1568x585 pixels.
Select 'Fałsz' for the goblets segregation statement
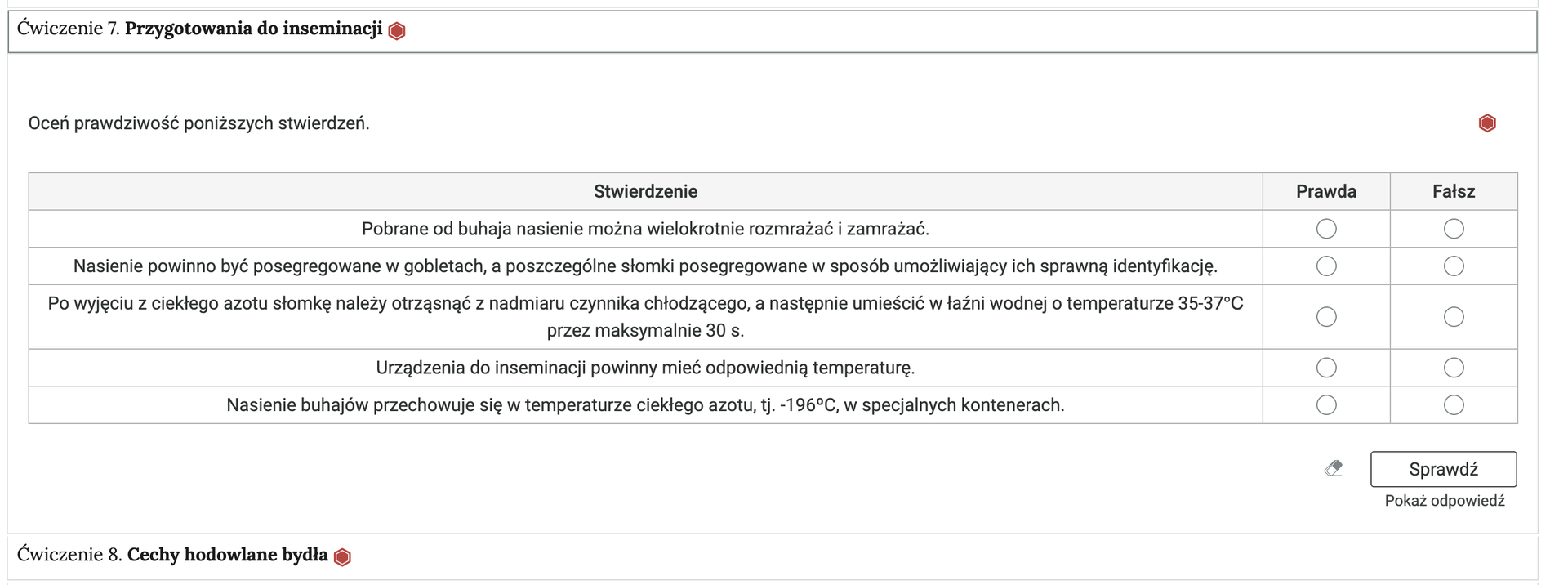pos(1453,266)
